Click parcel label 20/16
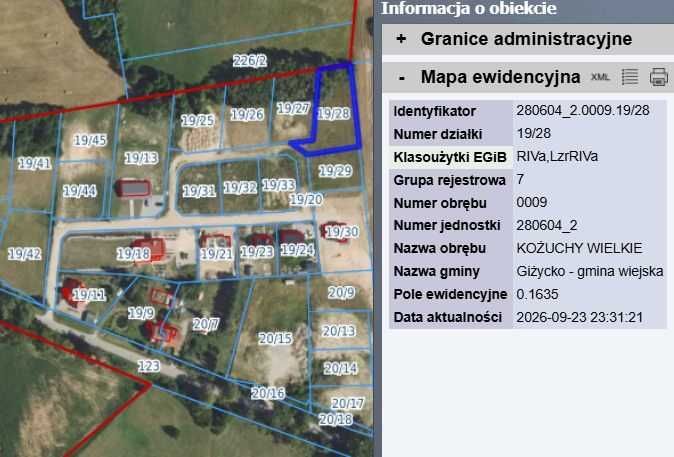Viewport: 674px width, 457px height. pyautogui.click(x=268, y=393)
